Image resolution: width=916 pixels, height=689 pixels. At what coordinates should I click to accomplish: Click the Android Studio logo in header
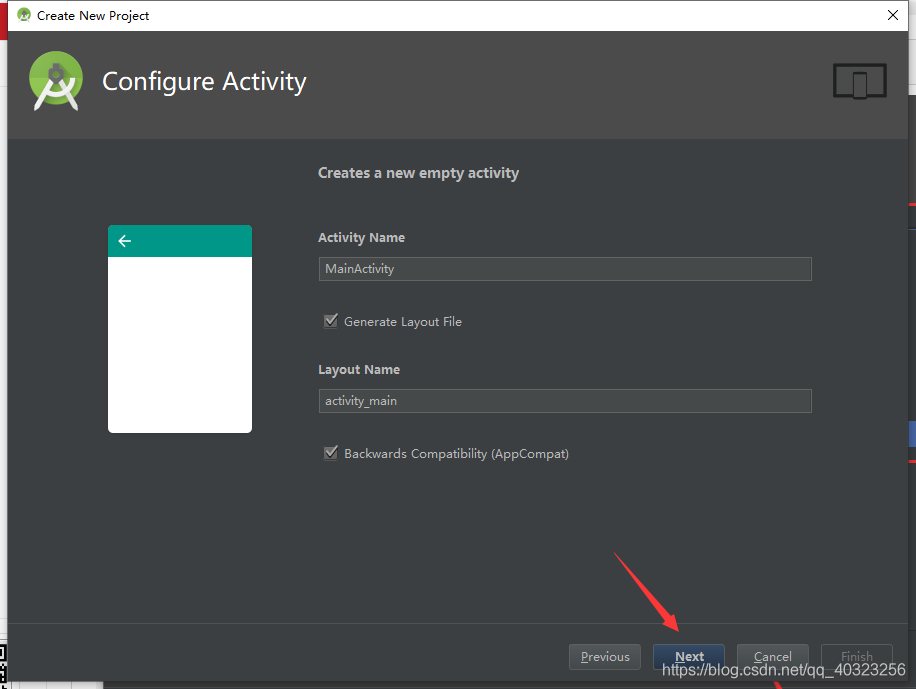pyautogui.click(x=56, y=81)
